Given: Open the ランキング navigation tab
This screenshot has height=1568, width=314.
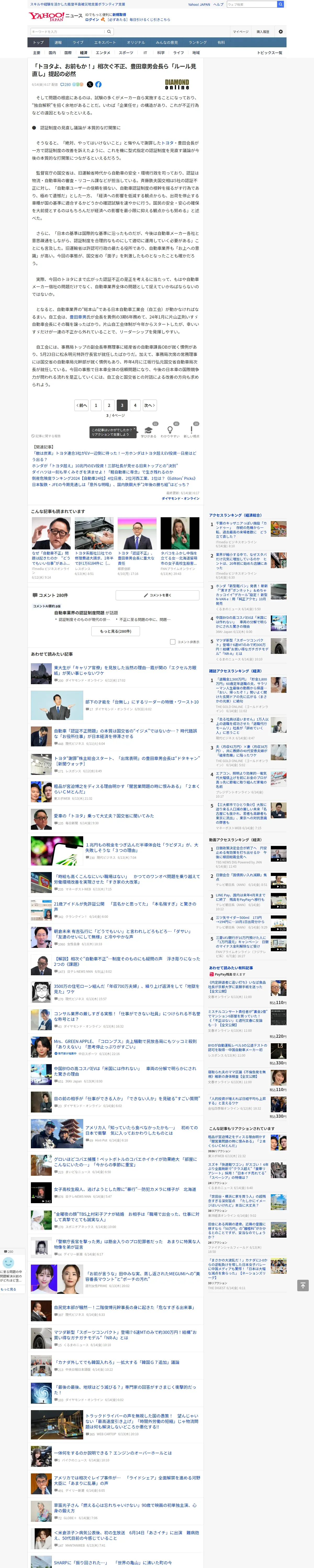Looking at the screenshot, I should pos(198,43).
